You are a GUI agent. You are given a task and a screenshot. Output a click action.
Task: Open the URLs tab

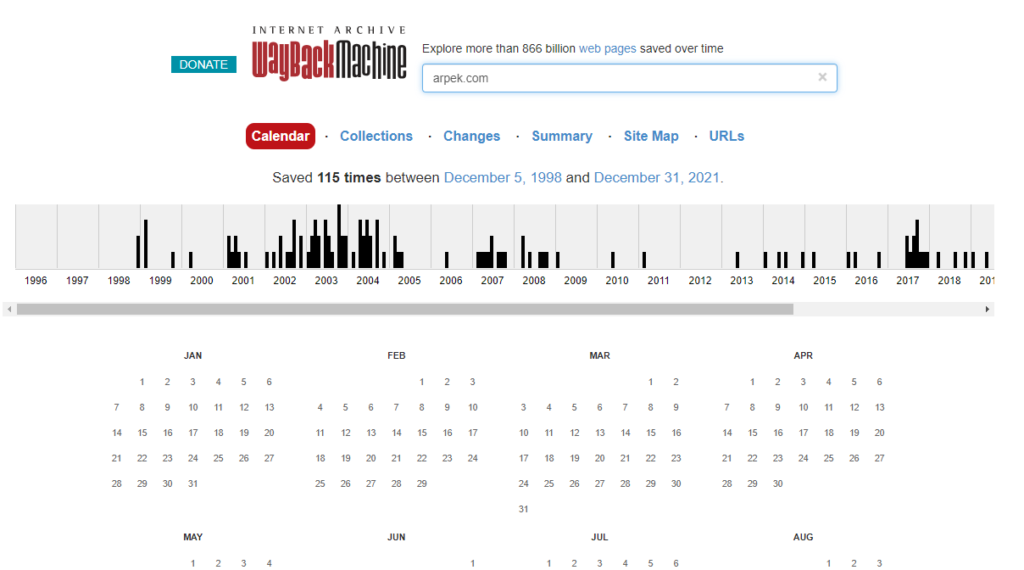point(726,136)
